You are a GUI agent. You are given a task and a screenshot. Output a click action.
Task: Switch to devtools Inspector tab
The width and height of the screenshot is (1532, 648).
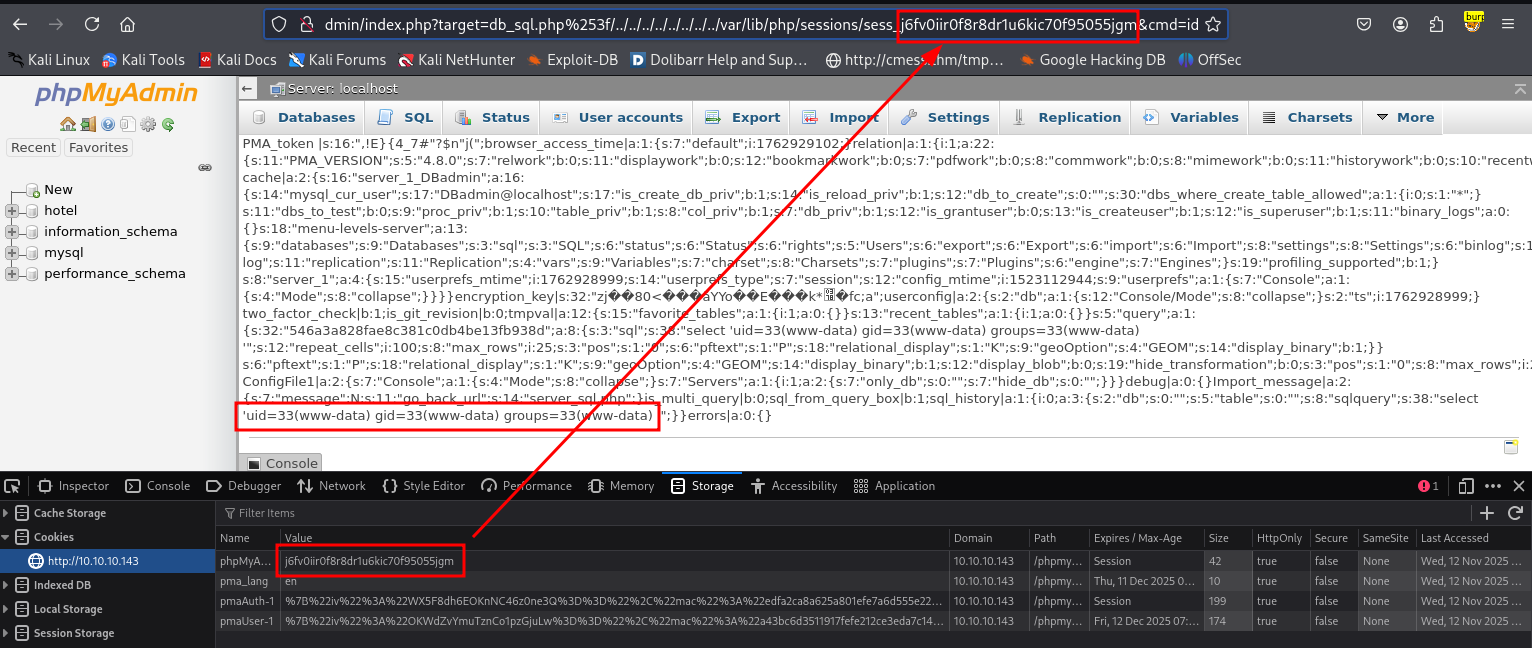[74, 486]
